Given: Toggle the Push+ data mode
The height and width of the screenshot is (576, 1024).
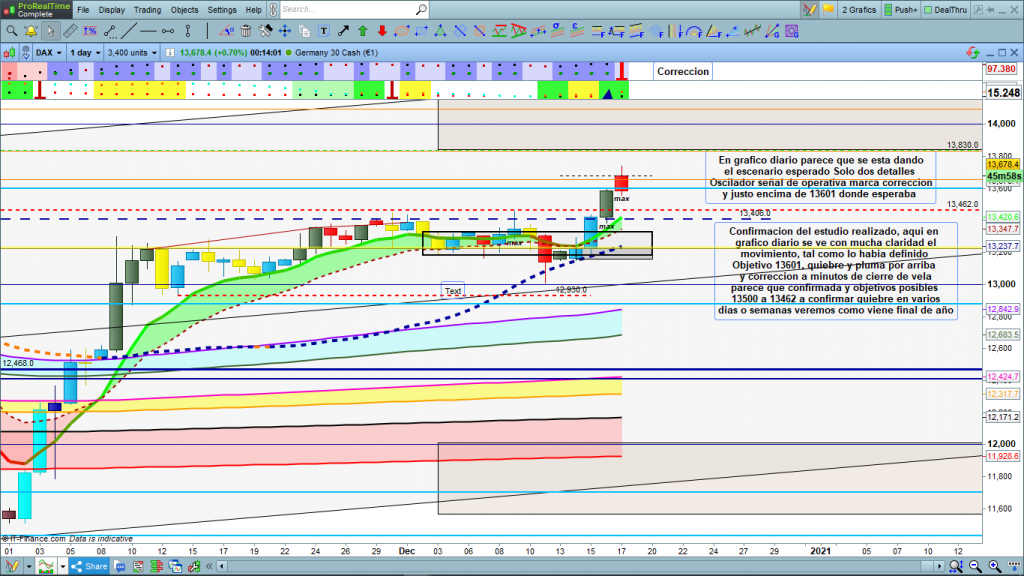Looking at the screenshot, I should click(900, 10).
